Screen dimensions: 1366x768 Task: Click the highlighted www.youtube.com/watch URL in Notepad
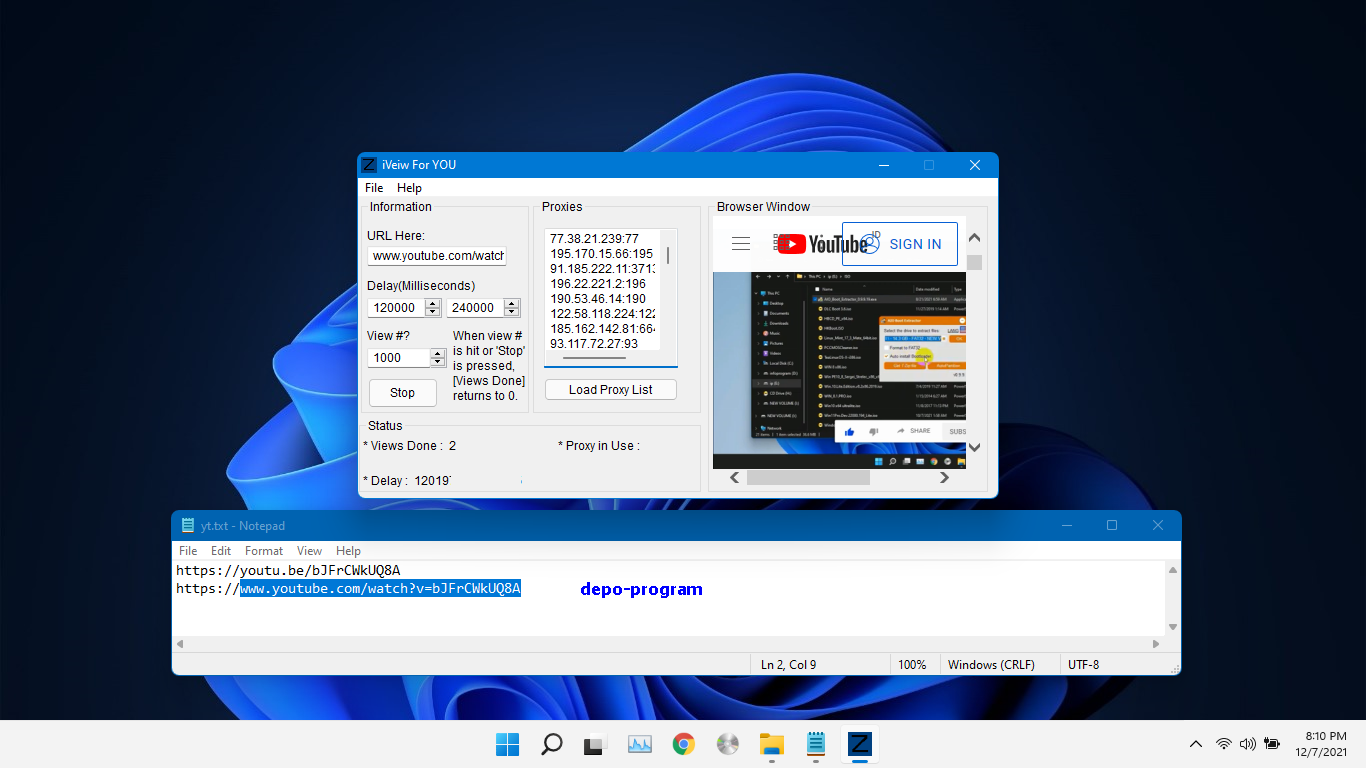coord(380,589)
